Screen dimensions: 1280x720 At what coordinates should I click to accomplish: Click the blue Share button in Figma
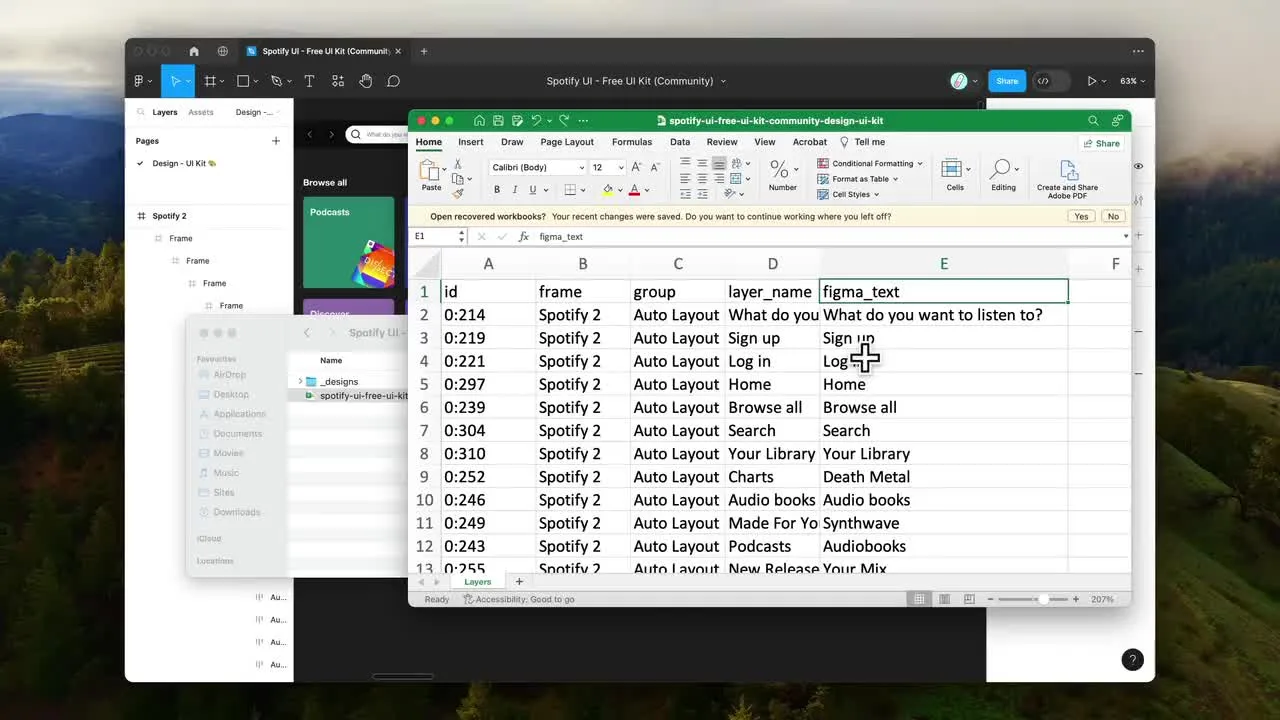1007,81
